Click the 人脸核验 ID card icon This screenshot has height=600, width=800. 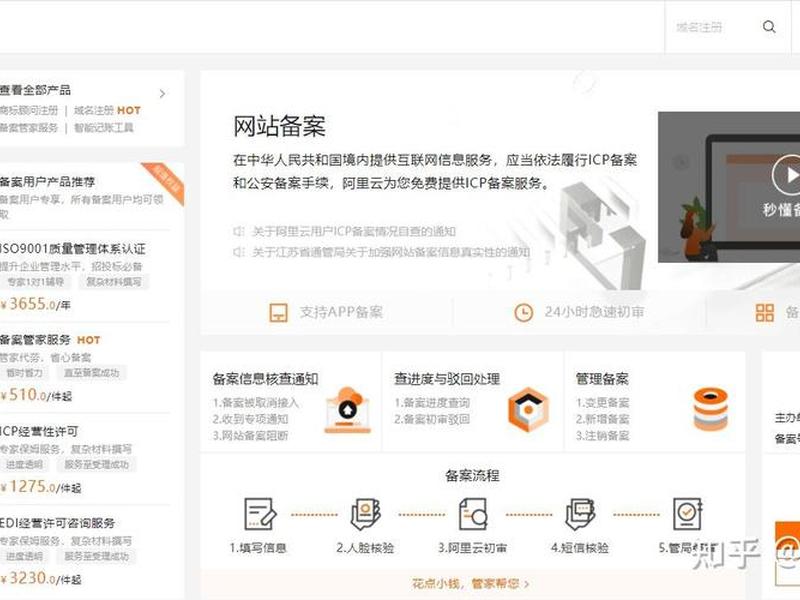[366, 514]
